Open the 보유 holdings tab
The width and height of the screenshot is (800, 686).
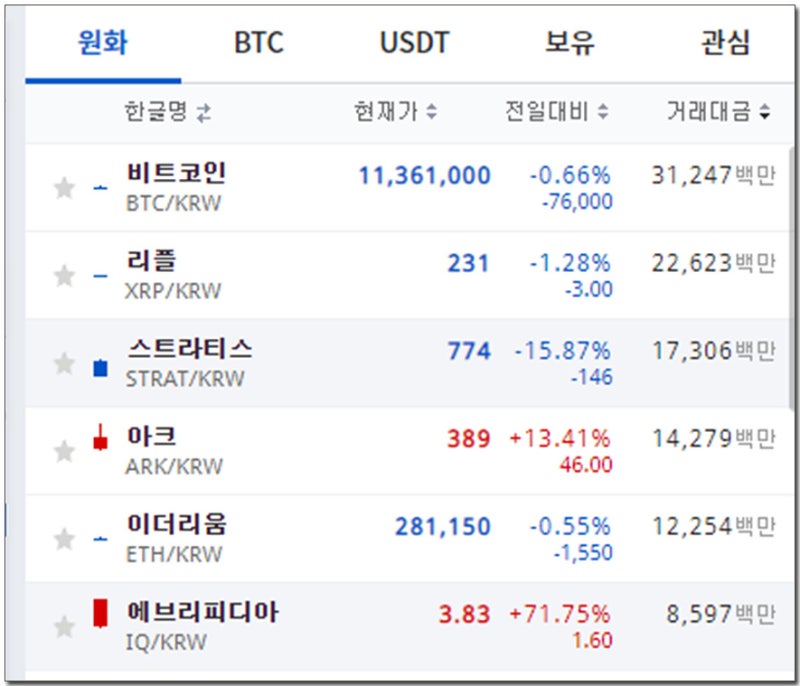pyautogui.click(x=570, y=43)
